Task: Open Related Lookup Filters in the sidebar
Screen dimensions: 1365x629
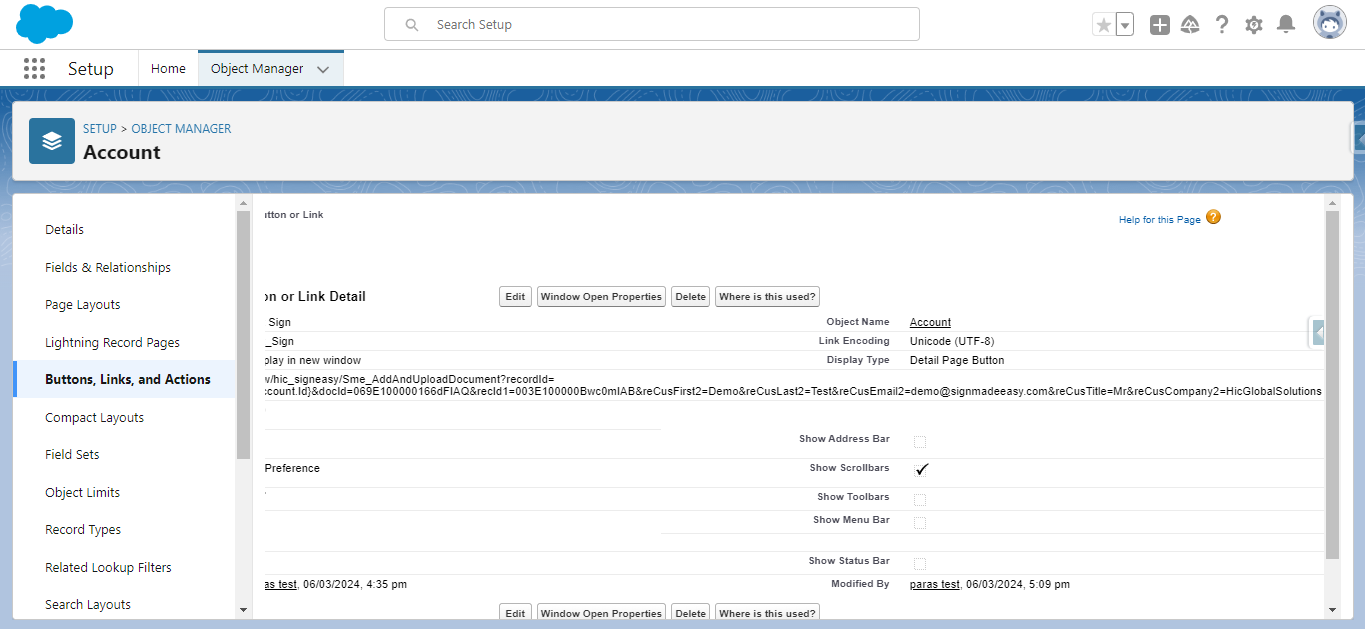Action: (109, 568)
